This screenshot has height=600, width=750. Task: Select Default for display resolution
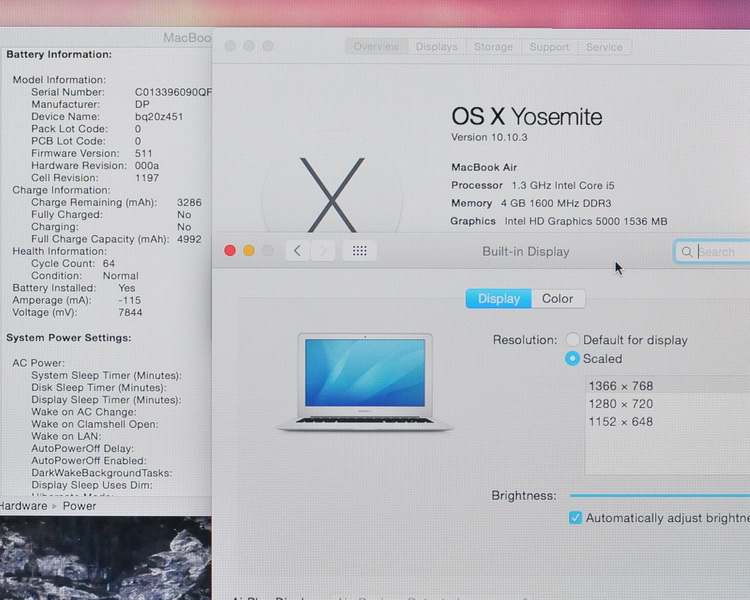tap(573, 340)
